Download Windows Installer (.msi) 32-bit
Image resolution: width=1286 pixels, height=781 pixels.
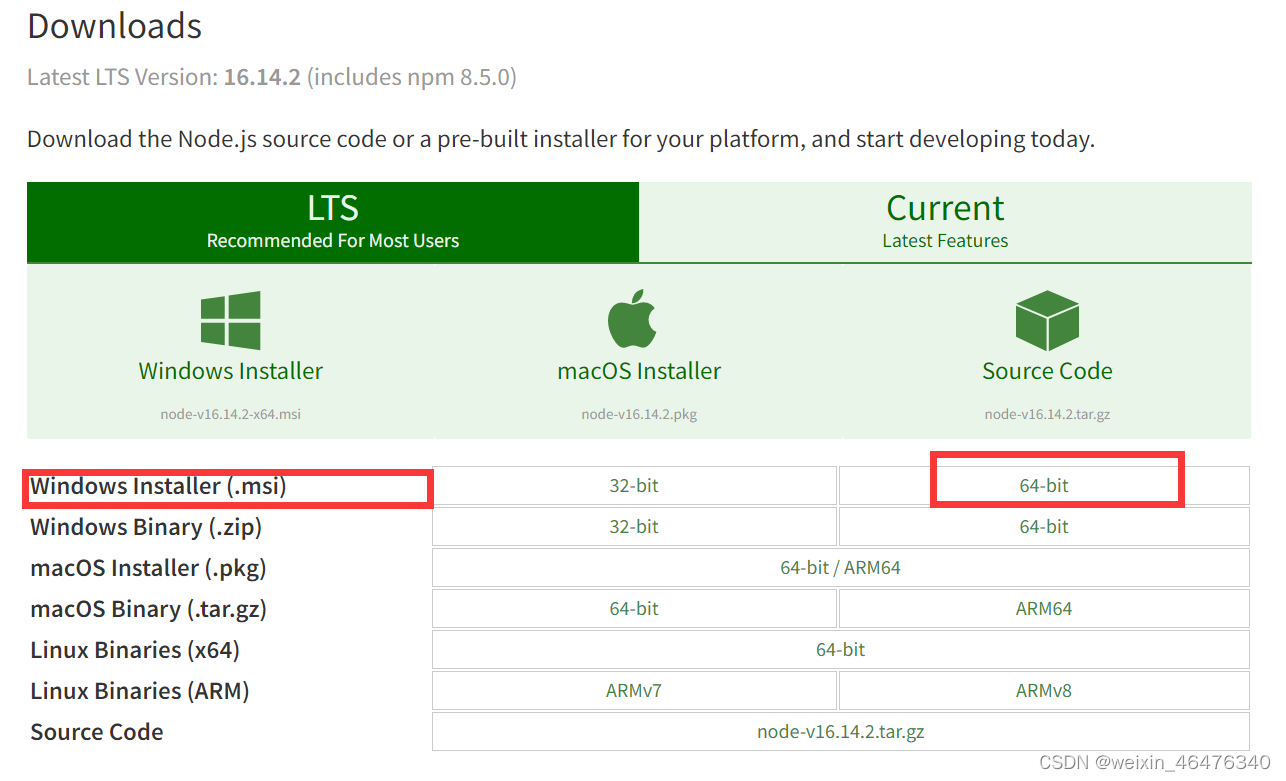[634, 486]
